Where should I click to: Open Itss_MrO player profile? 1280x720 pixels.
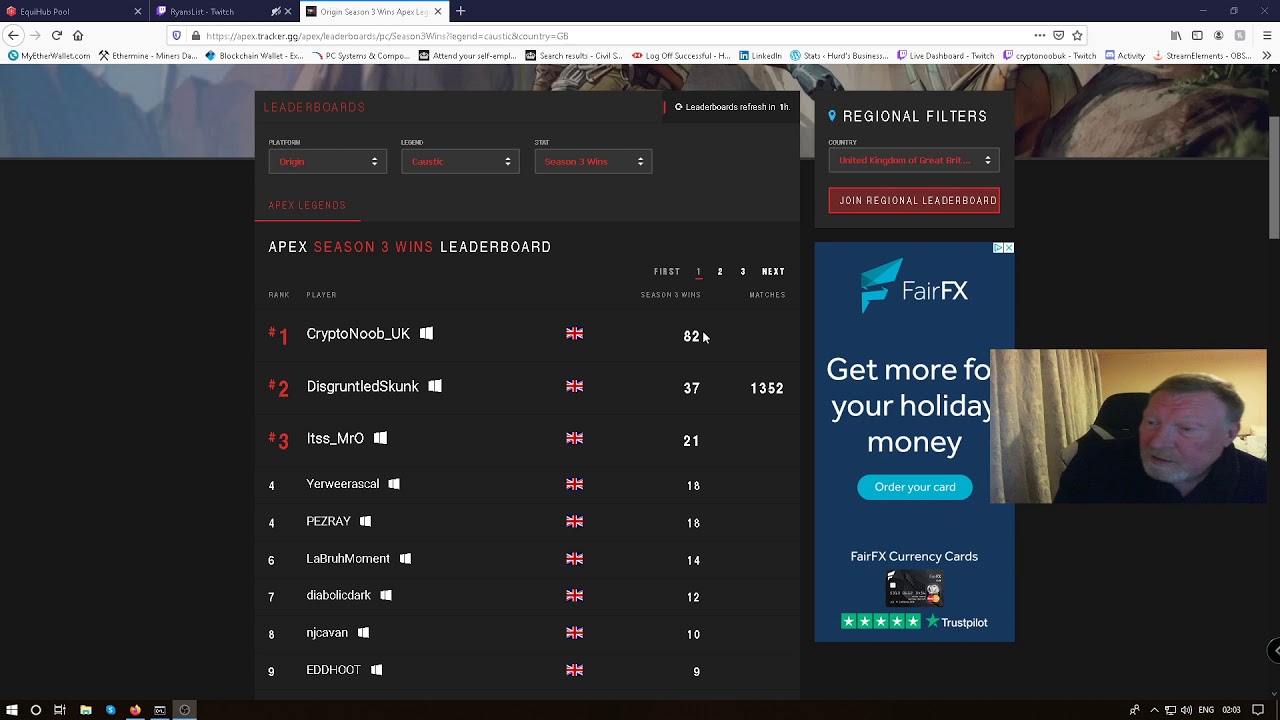(335, 438)
